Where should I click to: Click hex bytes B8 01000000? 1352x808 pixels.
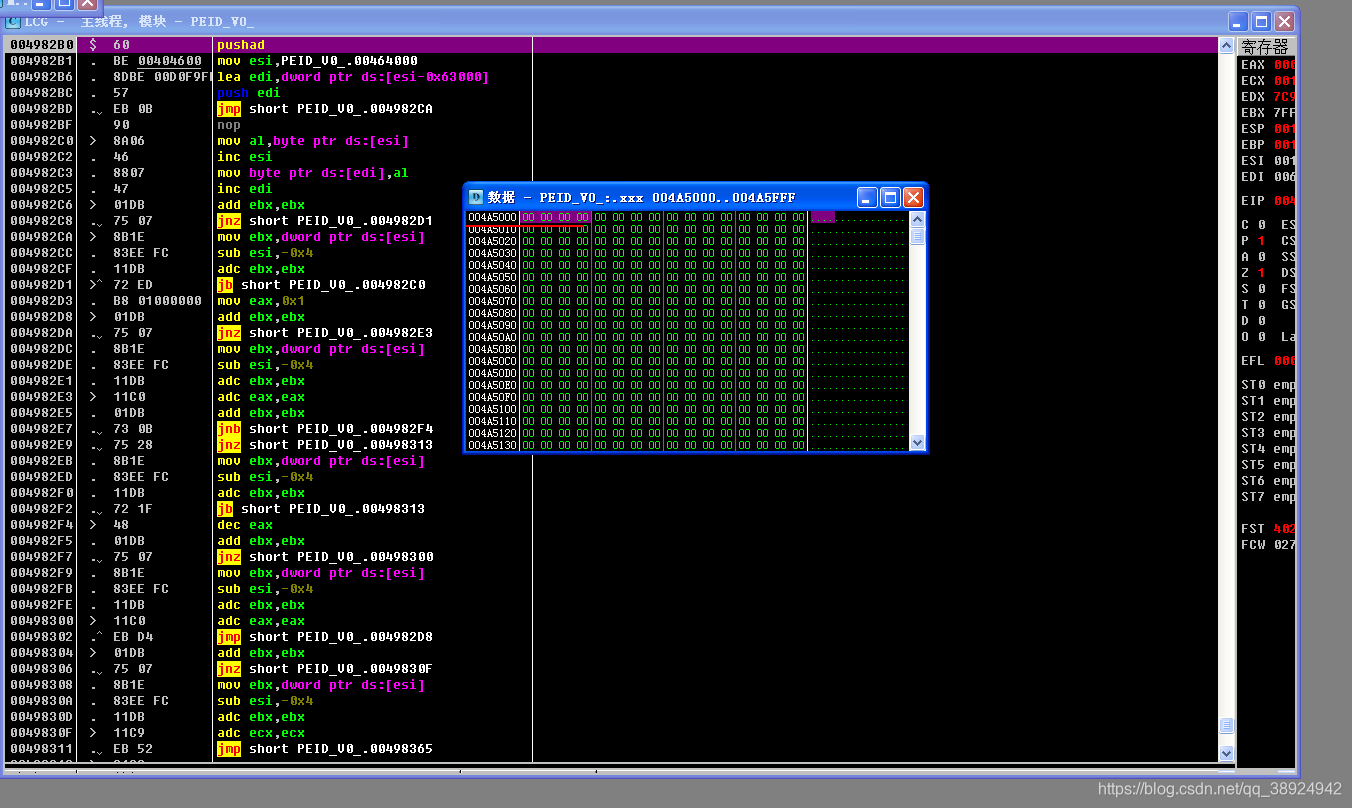coord(157,301)
